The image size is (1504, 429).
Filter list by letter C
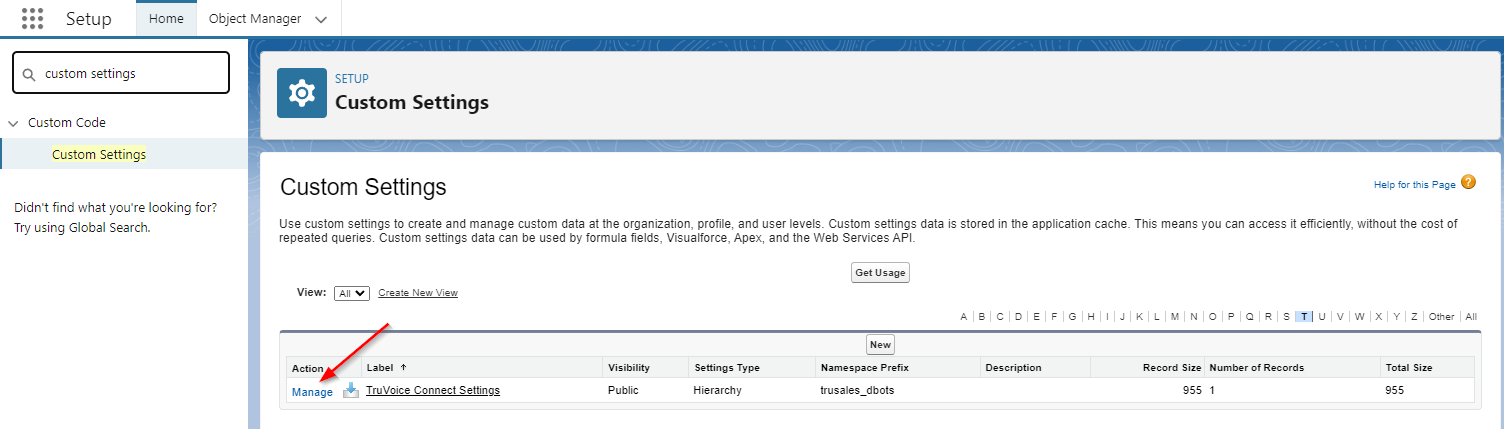tap(1000, 317)
